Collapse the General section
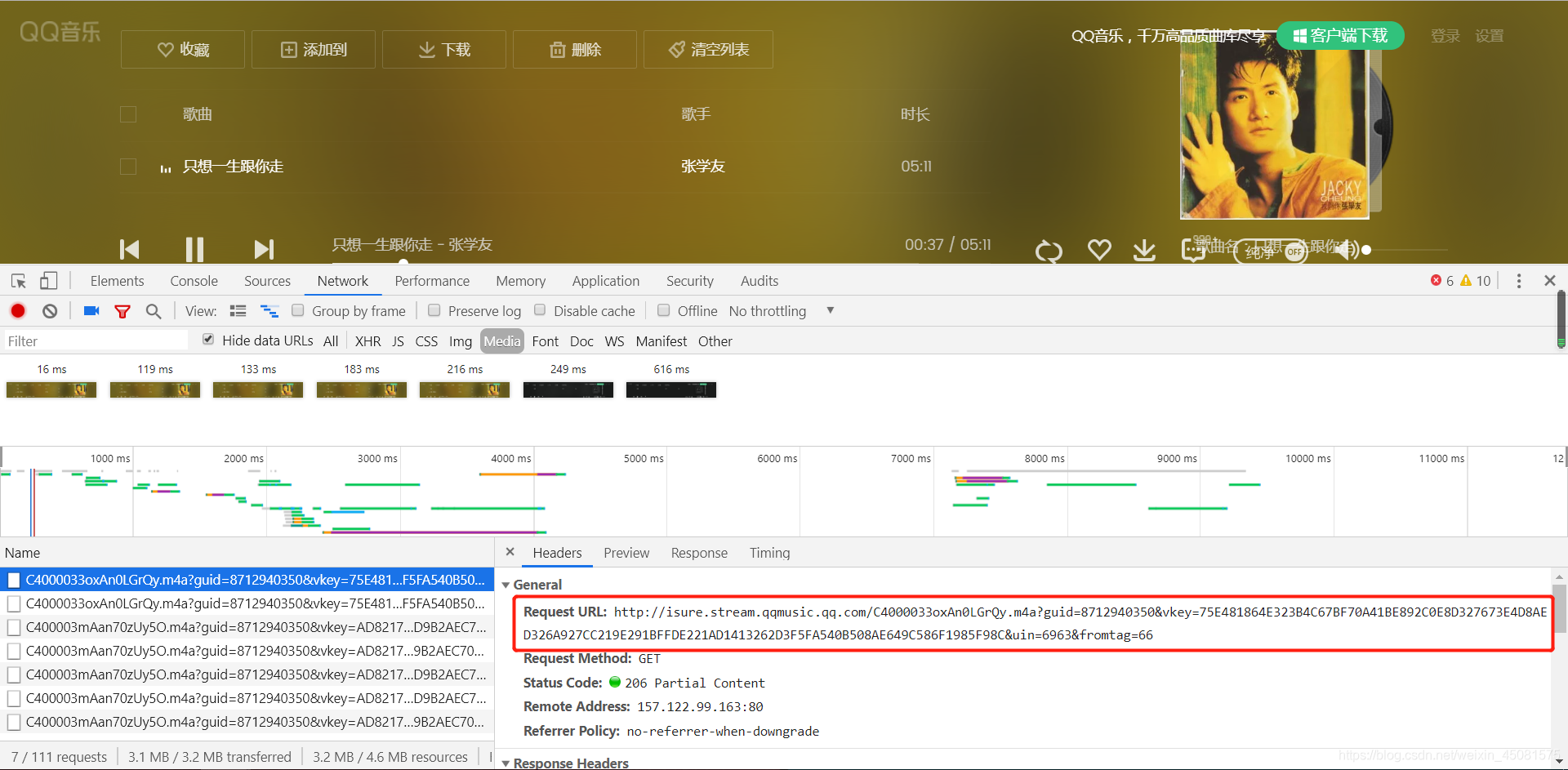The height and width of the screenshot is (770, 1568). pos(506,585)
